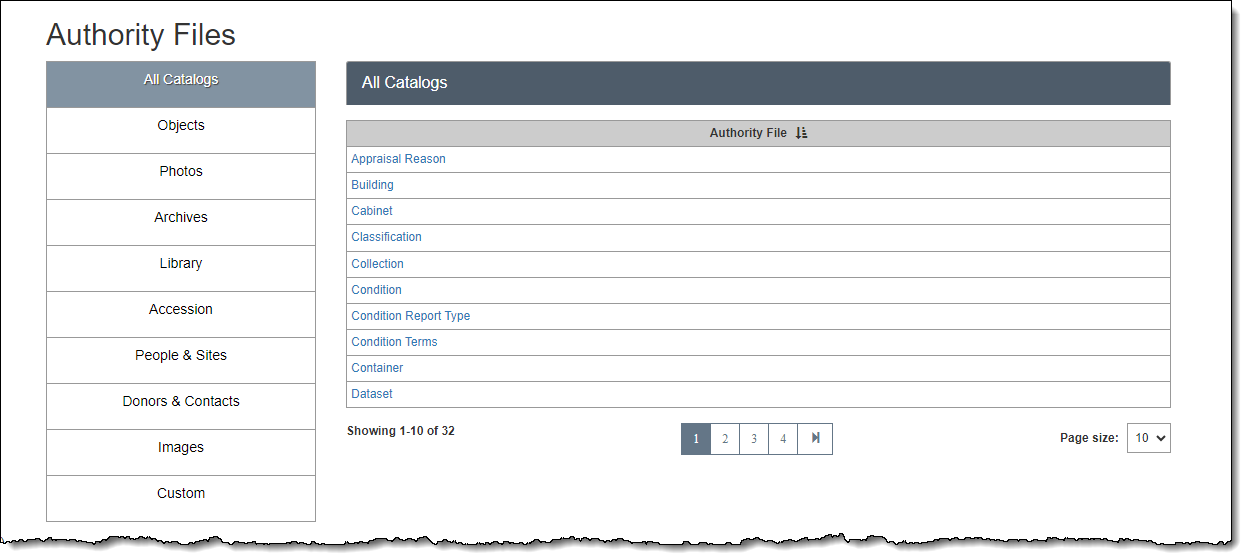The height and width of the screenshot is (560, 1247).
Task: Open the Appraisal Reason authority file
Action: tap(398, 159)
